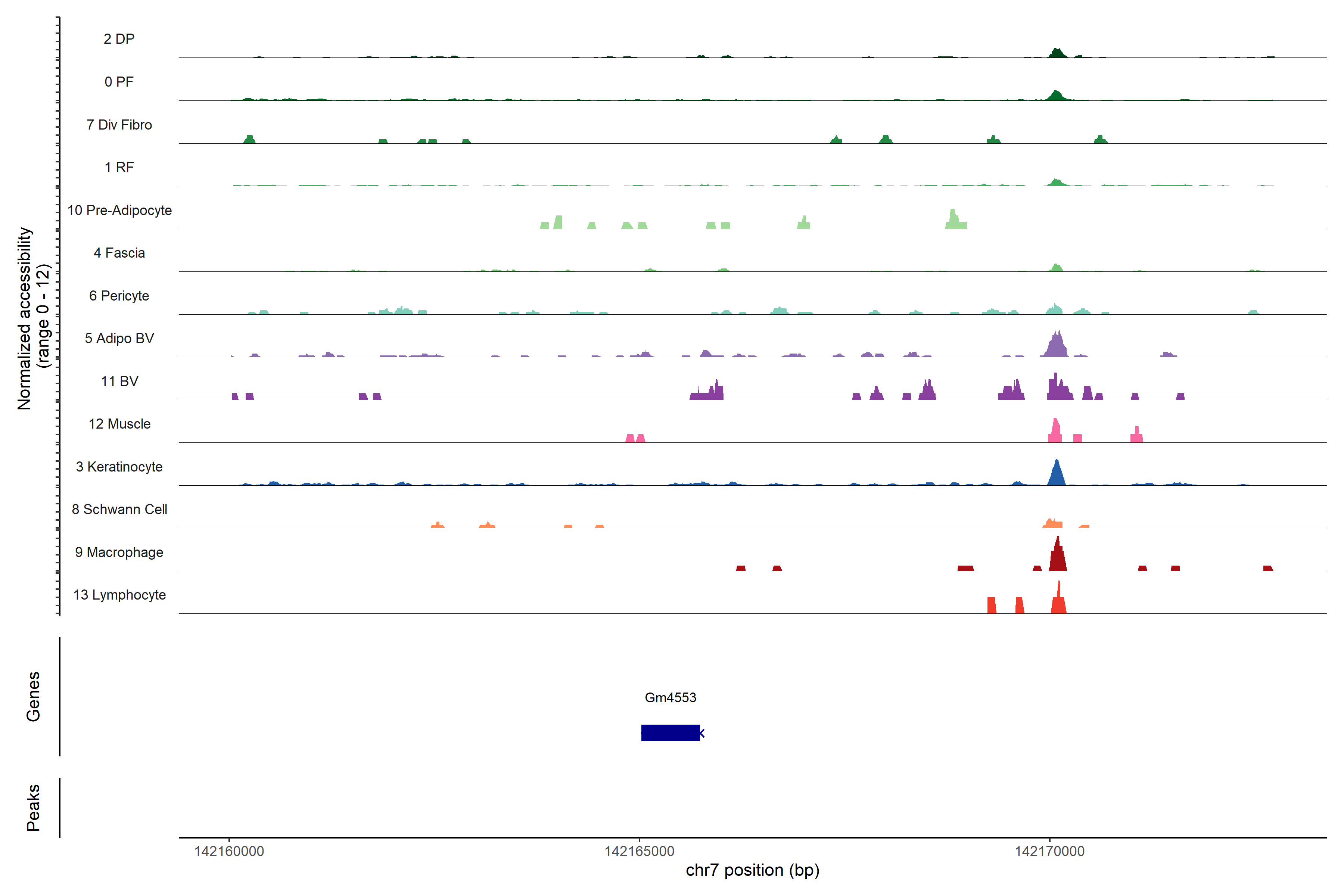Click the 10 Pre-Adipocyte track label

coord(119,210)
